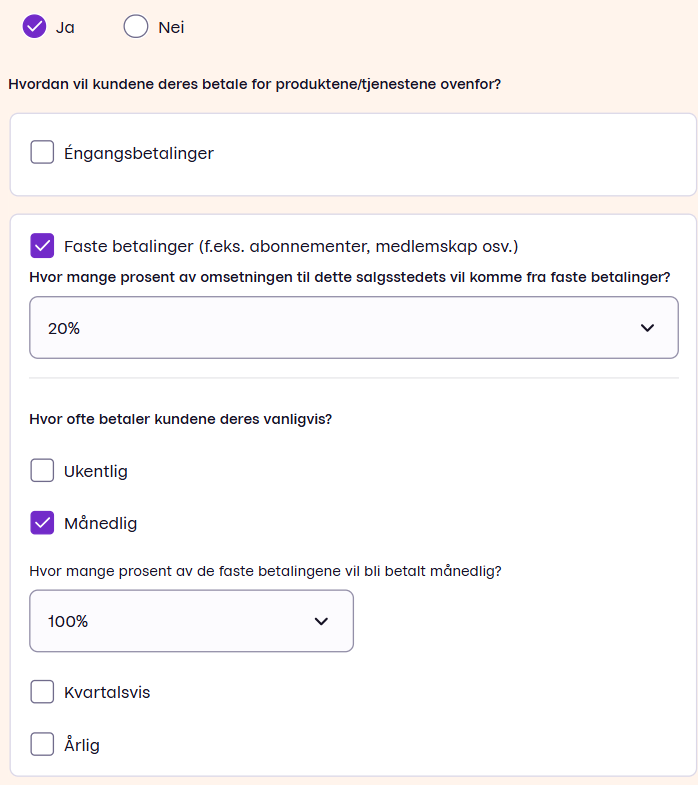Image resolution: width=698 pixels, height=785 pixels.
Task: Click the chevron arrow in the 20% dropdown
Action: (647, 328)
